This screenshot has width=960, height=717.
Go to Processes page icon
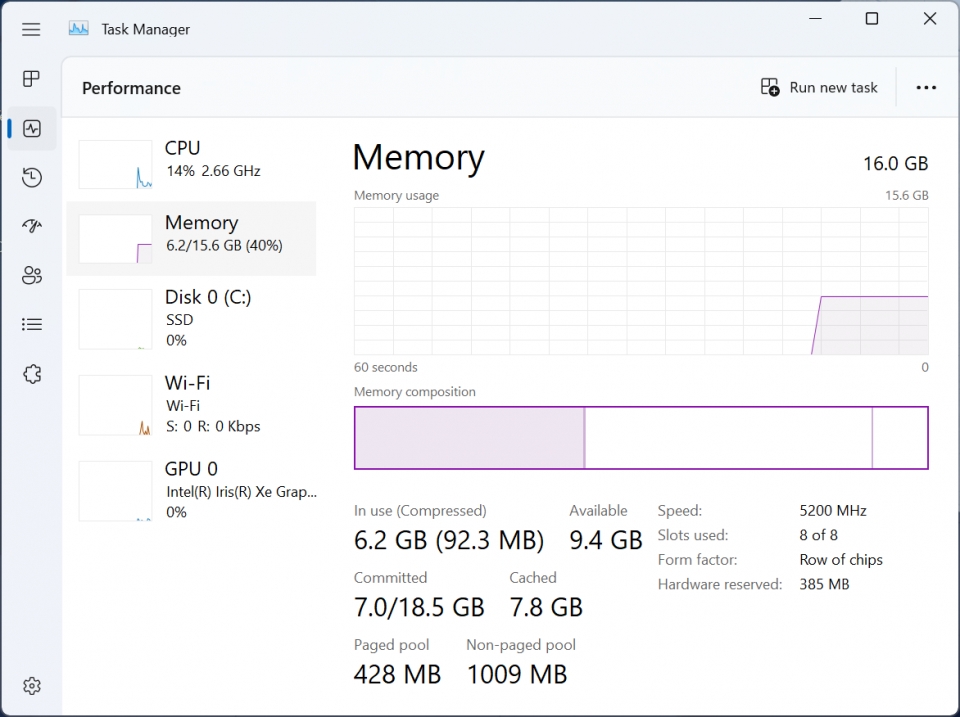(x=31, y=79)
